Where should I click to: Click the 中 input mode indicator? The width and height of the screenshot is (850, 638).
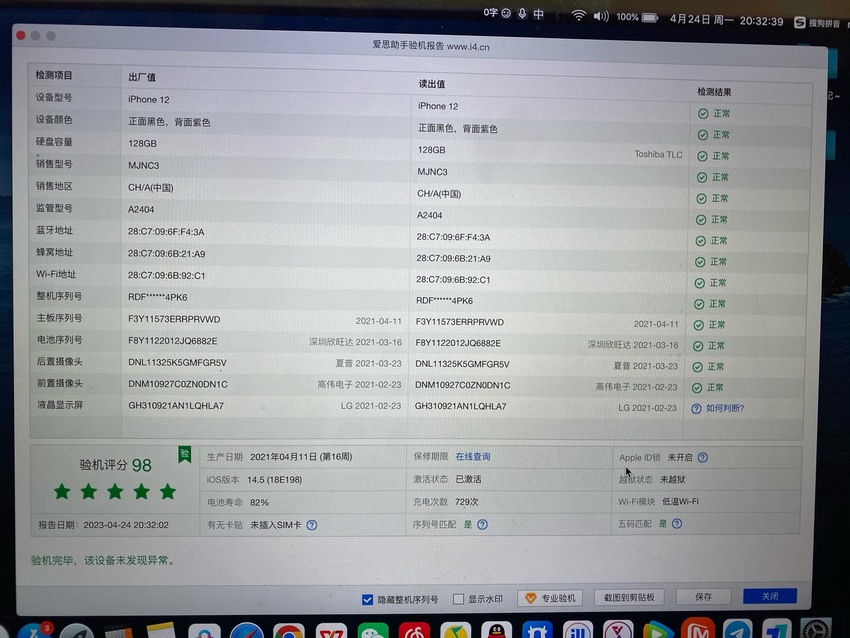click(x=538, y=14)
